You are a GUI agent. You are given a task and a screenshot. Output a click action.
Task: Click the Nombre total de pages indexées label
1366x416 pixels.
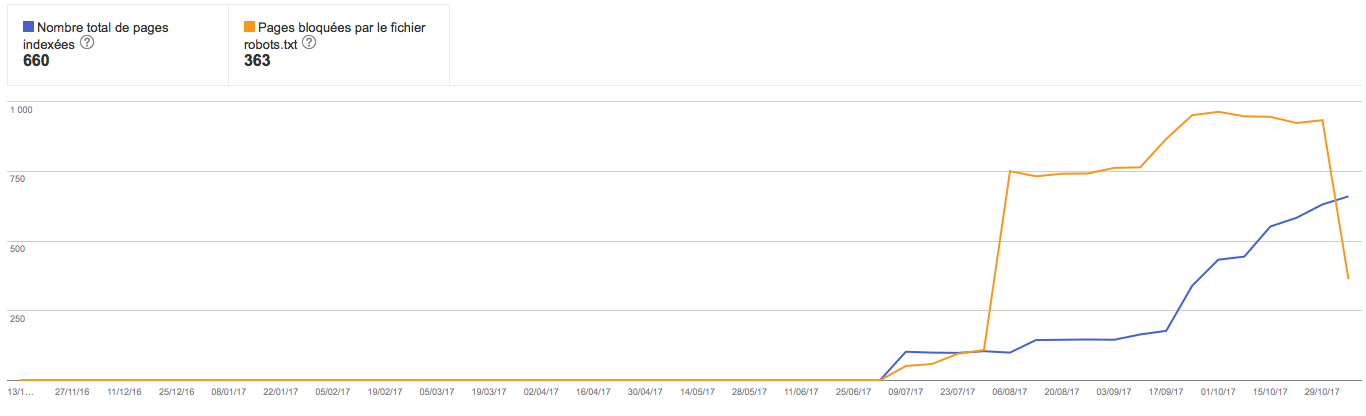(95, 36)
